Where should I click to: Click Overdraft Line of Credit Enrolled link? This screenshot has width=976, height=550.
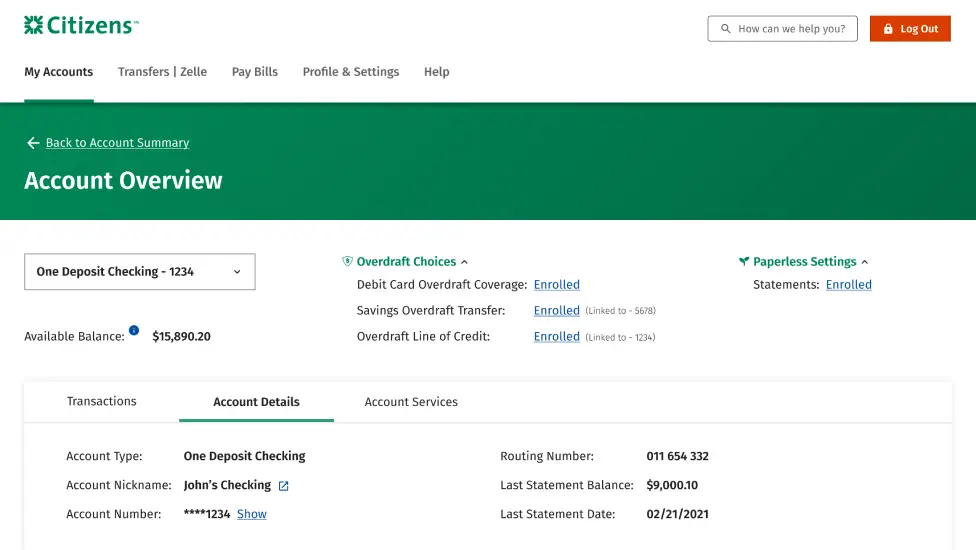tap(556, 337)
